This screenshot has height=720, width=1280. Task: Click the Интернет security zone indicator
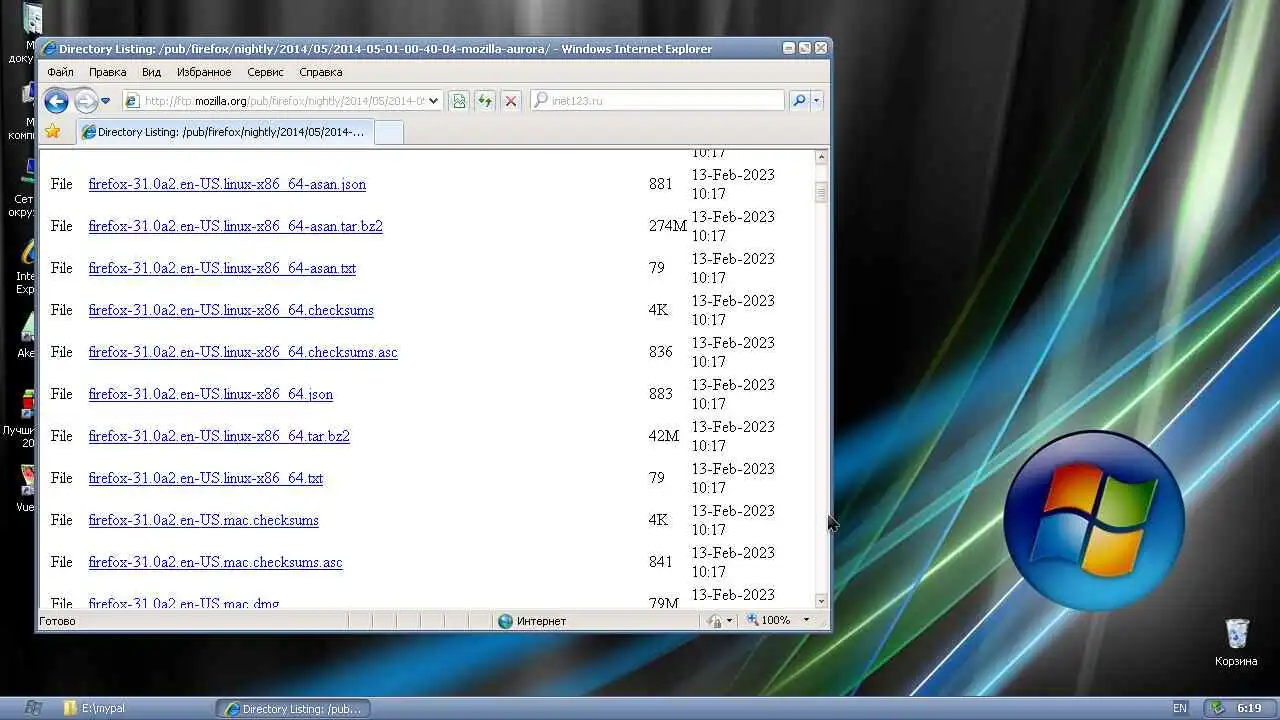[532, 621]
